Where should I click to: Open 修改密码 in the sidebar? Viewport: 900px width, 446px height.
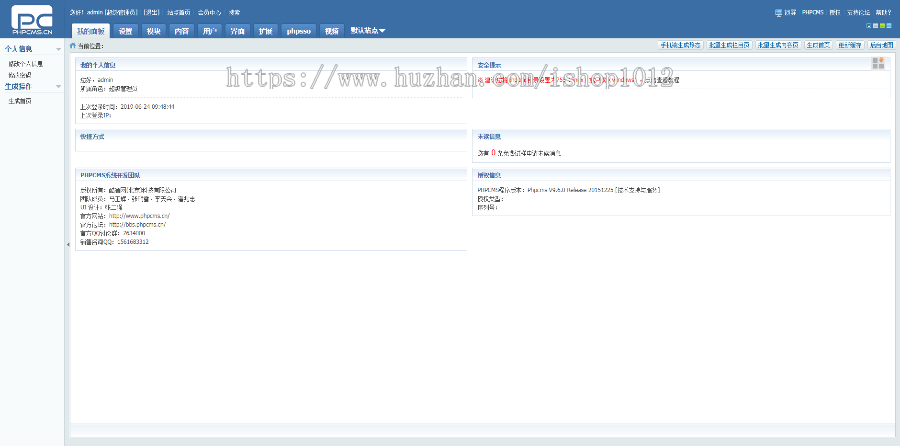point(20,75)
